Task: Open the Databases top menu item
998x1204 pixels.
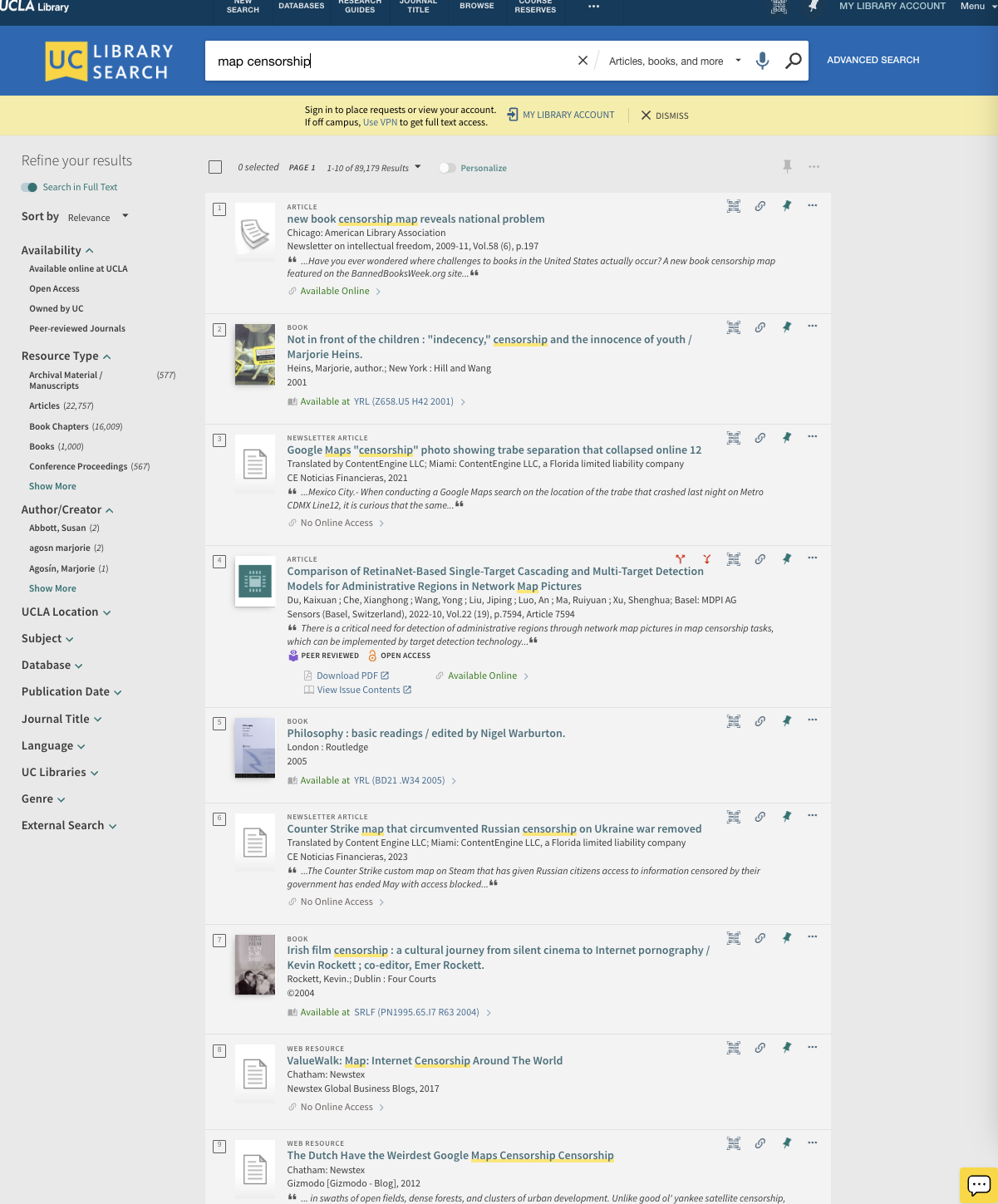Action: 301,6
